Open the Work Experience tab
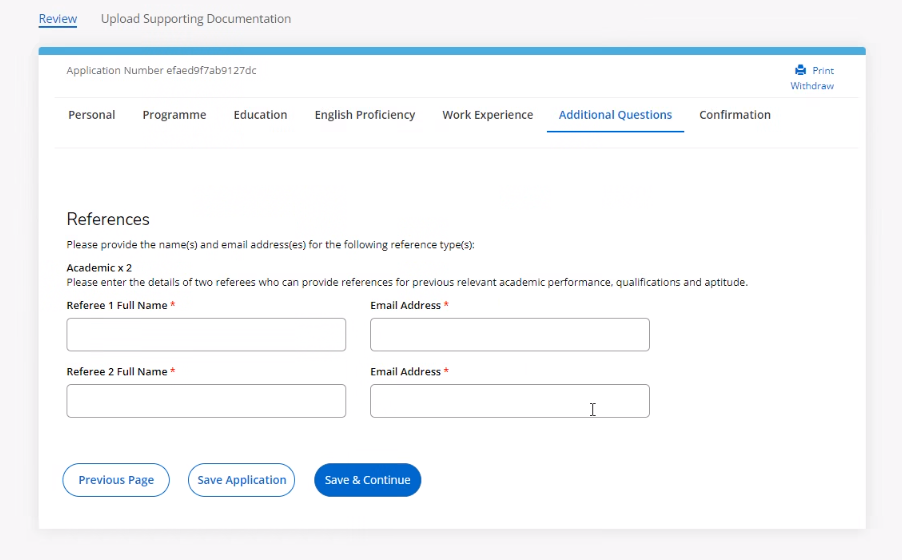The image size is (902, 560). point(488,115)
